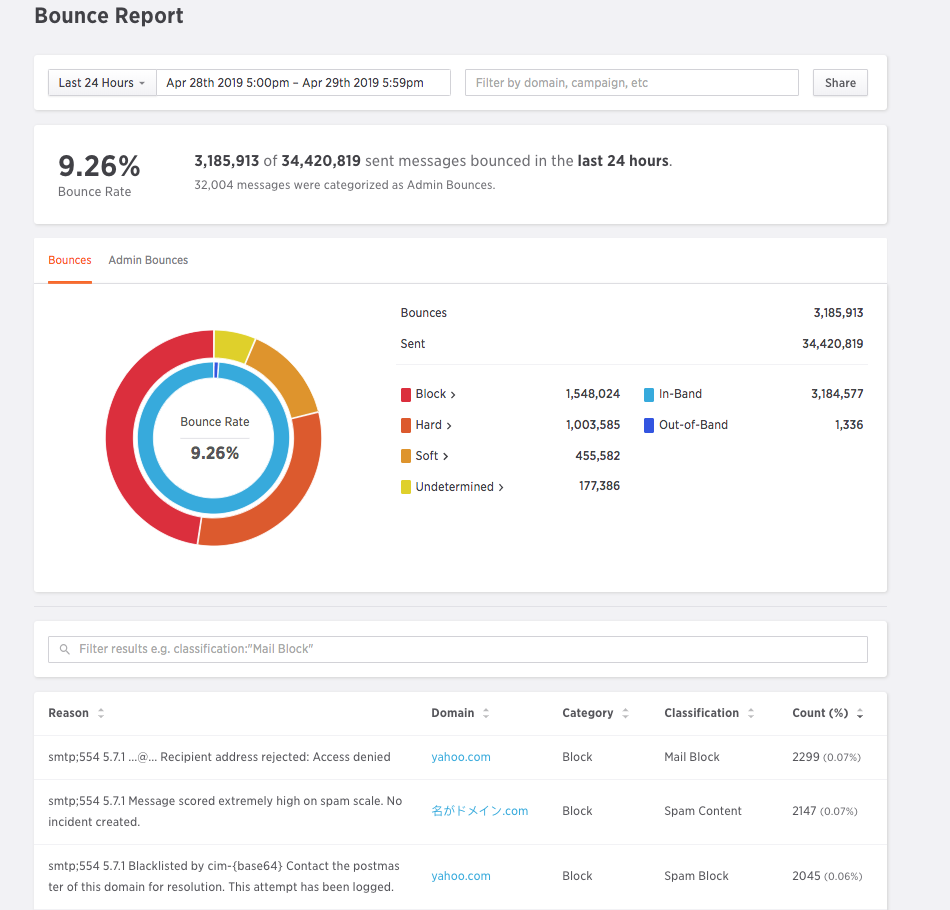Click the red Block color swatch in legend
Image resolution: width=950 pixels, height=910 pixels.
click(406, 395)
